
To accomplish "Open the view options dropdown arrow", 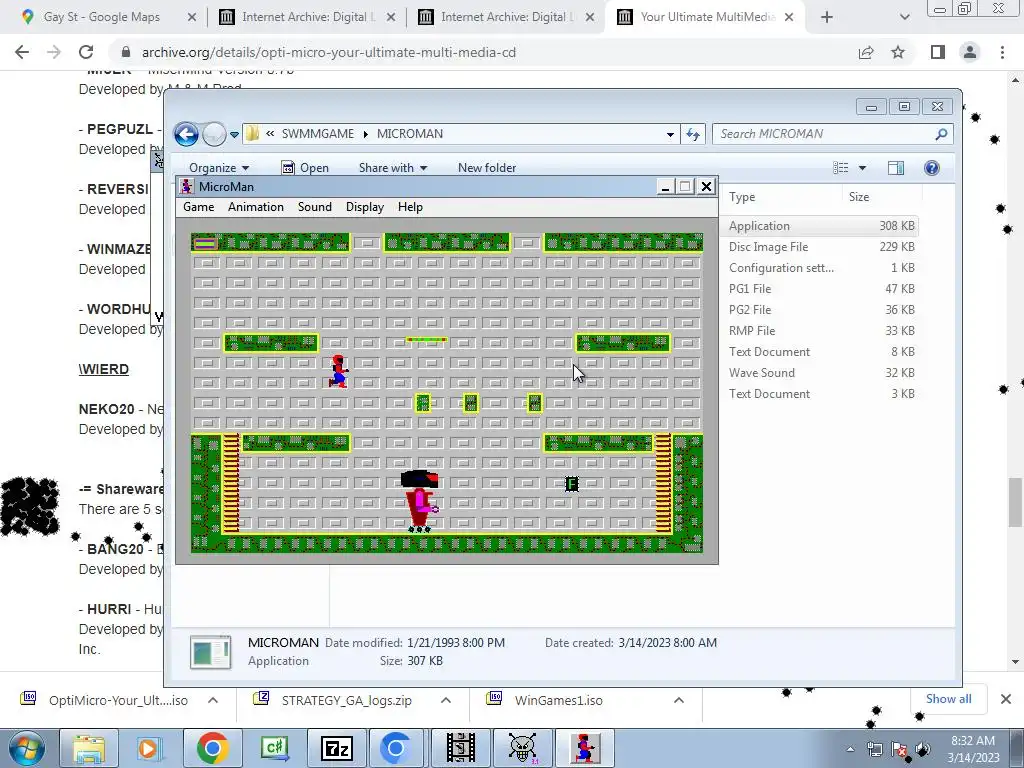I will click(862, 168).
